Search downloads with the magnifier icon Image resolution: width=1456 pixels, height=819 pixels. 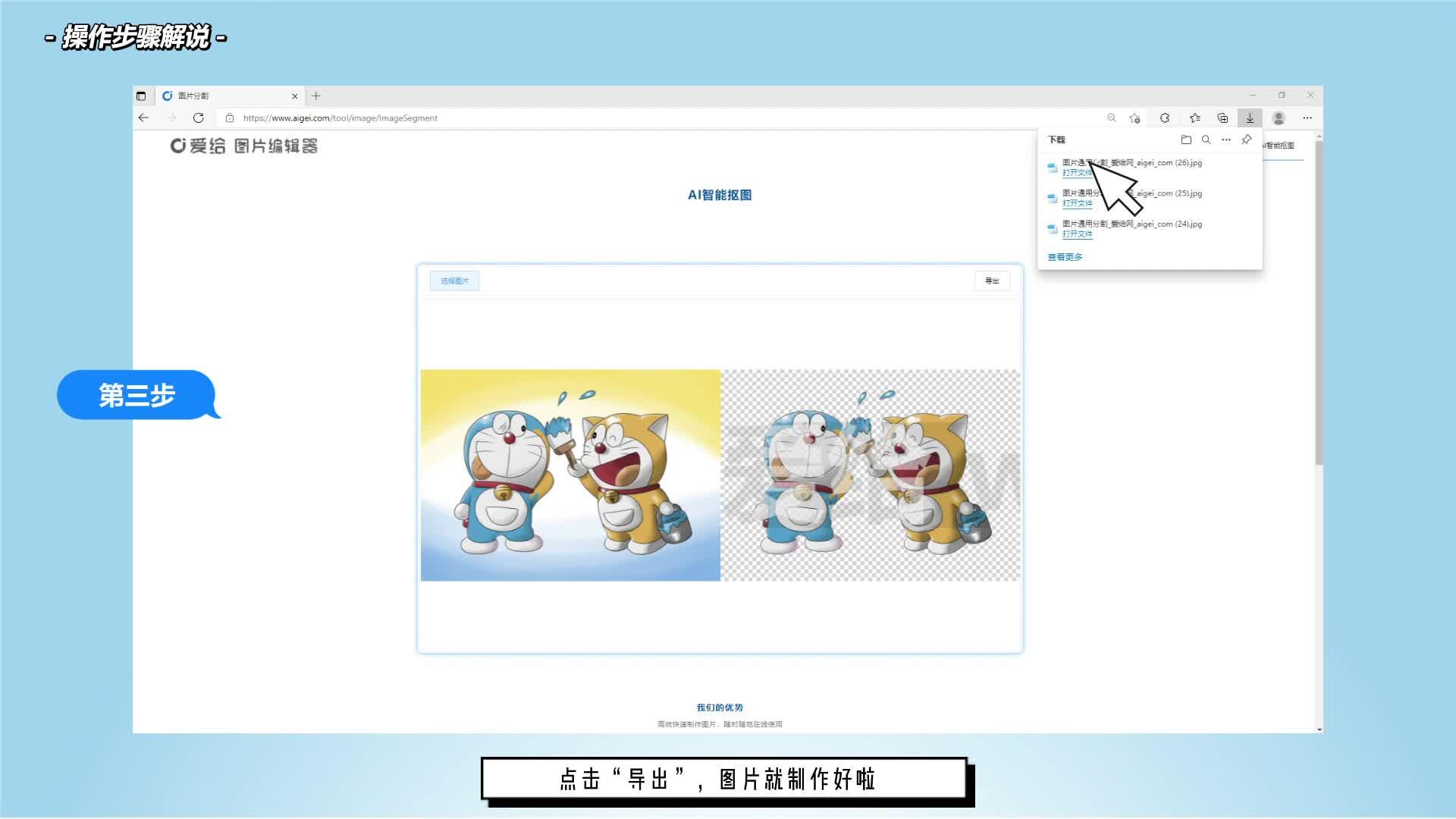(x=1206, y=140)
